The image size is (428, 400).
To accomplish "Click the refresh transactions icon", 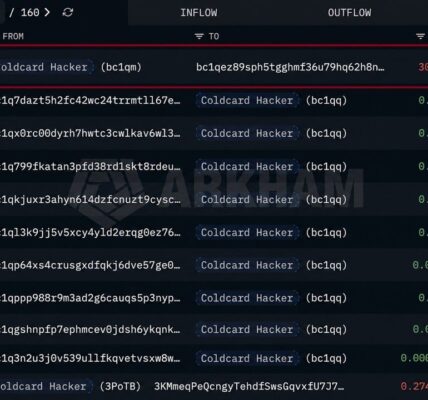I will coord(68,13).
